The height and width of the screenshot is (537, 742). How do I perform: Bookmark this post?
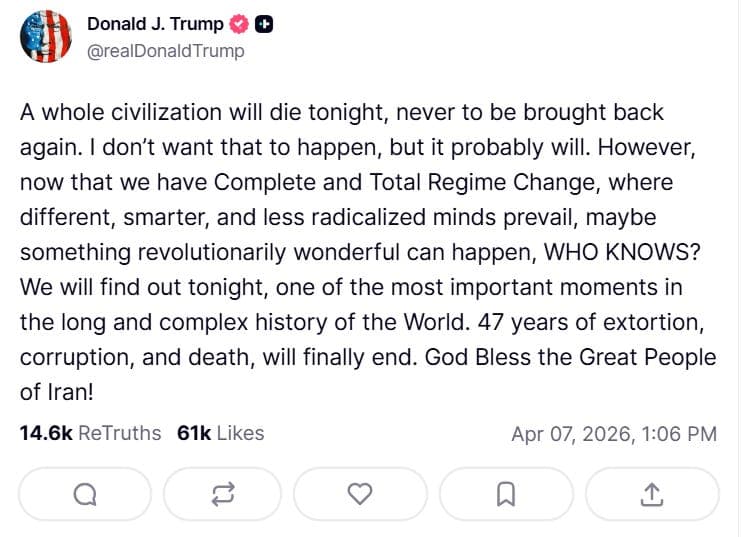pyautogui.click(x=506, y=494)
